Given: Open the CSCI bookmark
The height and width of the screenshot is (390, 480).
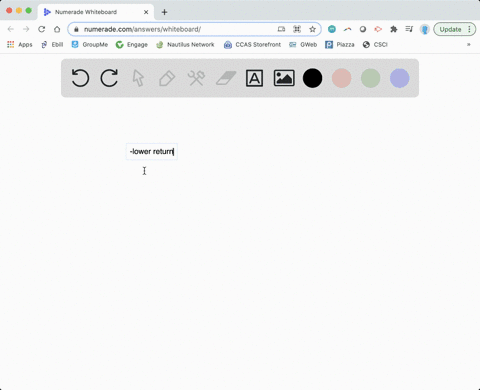Looking at the screenshot, I should click(375, 45).
